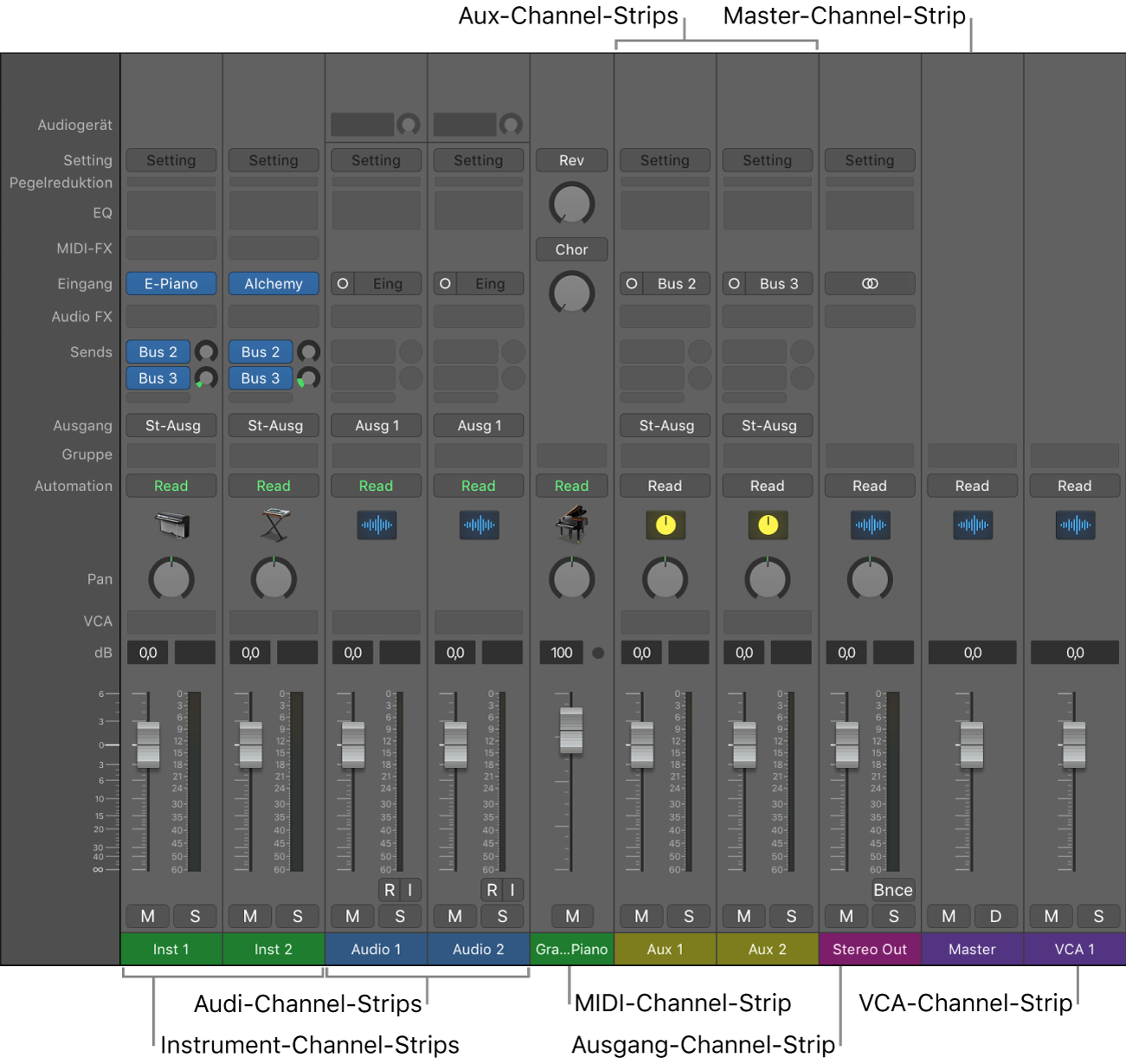Enable record on Audio 1 channel
Viewport: 1126px width, 1064px height.
coord(389,890)
